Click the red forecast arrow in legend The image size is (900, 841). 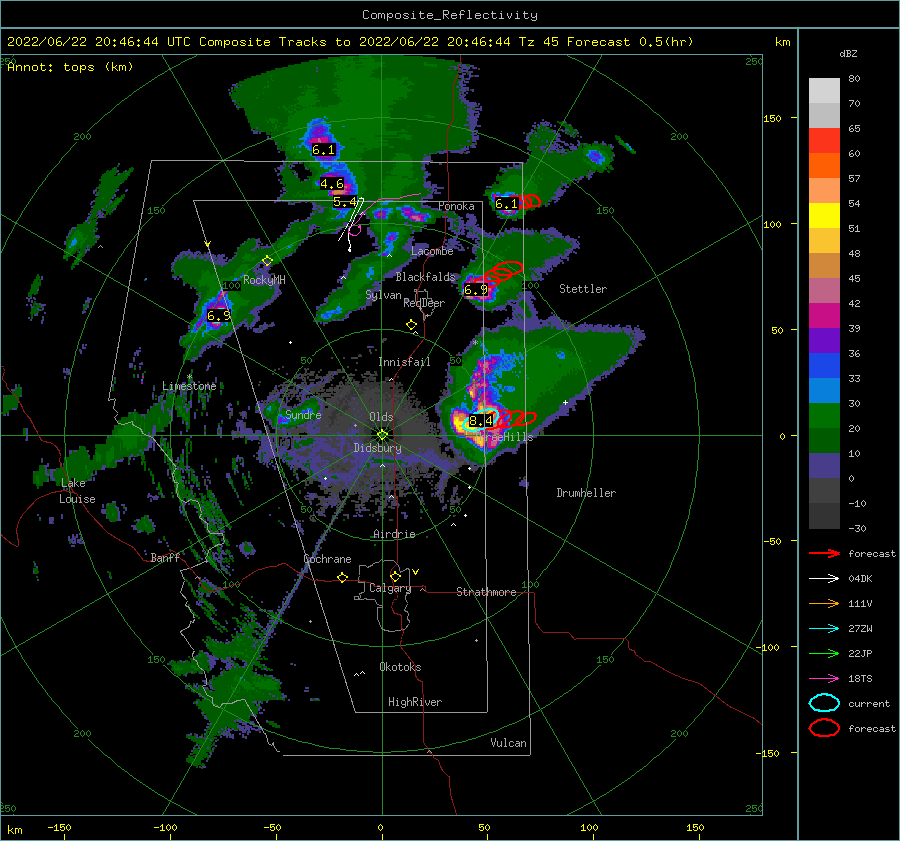pyautogui.click(x=824, y=553)
